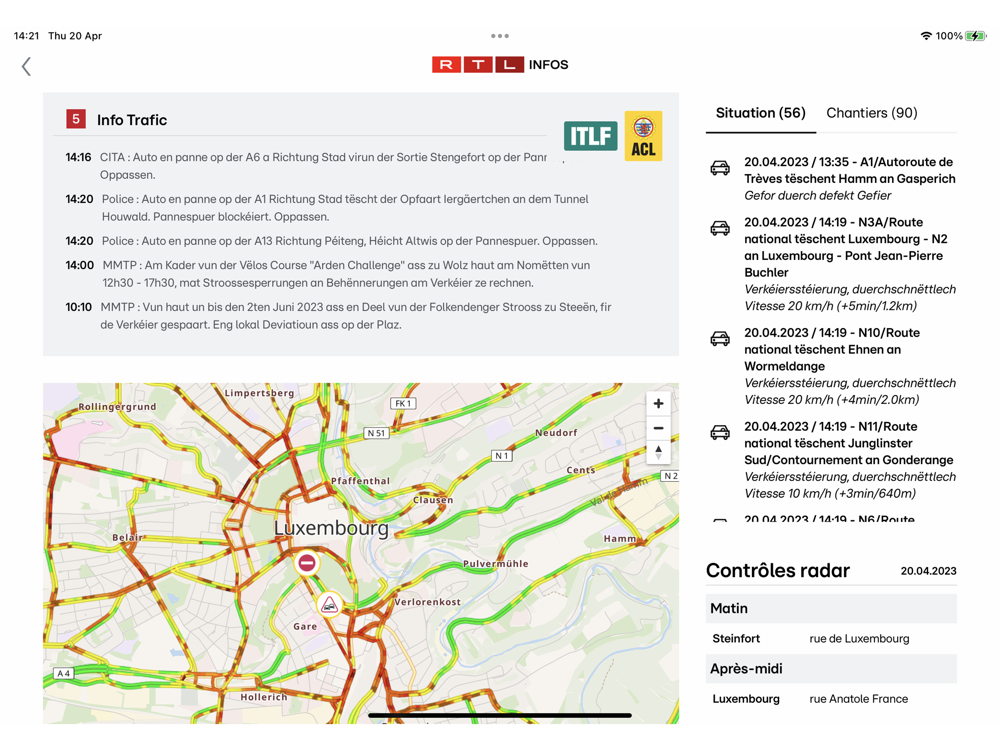The height and width of the screenshot is (750, 1000).
Task: Tap the Wi-Fi status icon
Action: coord(926,36)
